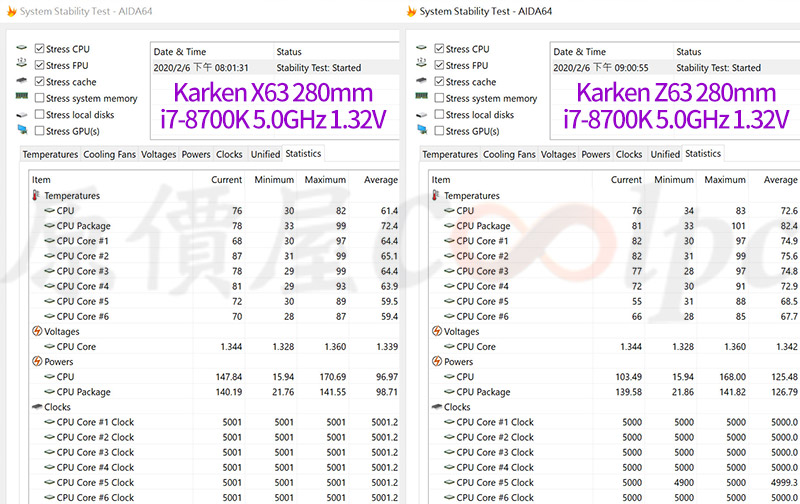Uncheck Stress CPU in the left window
800x504 pixels.
[39, 49]
